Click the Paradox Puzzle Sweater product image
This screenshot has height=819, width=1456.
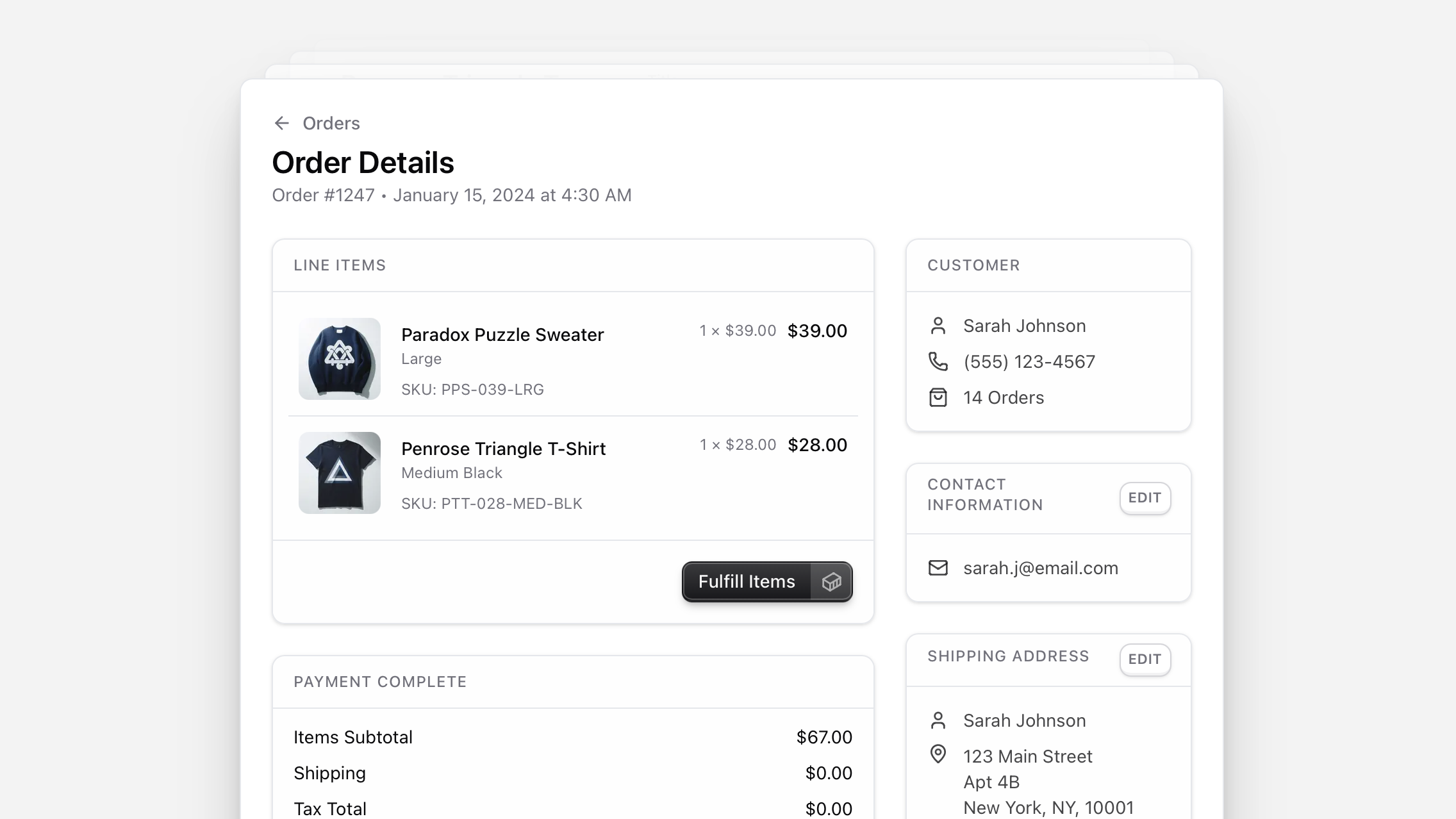[x=339, y=358]
